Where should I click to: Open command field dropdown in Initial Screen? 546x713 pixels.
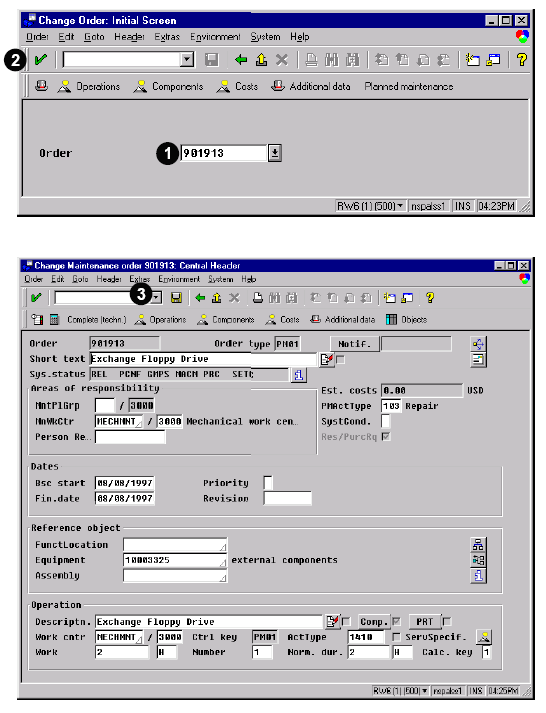[x=186, y=60]
